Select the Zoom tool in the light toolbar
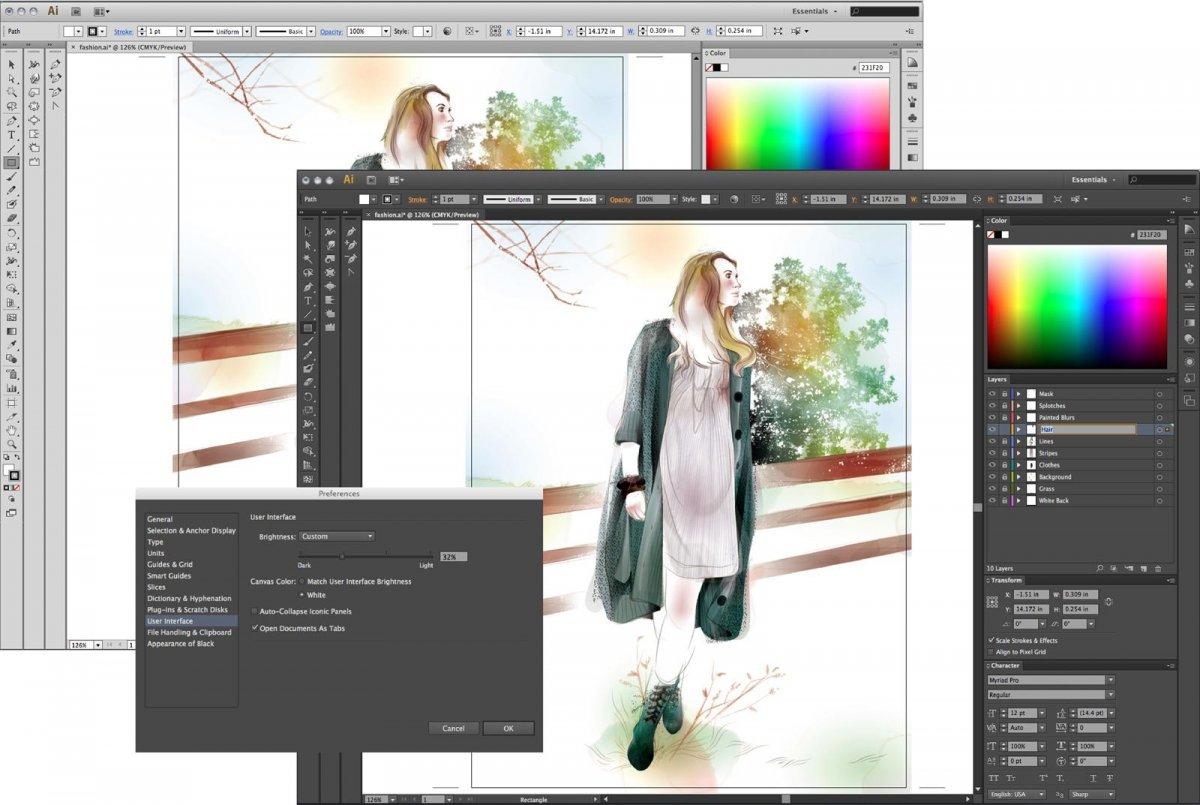 tap(12, 444)
